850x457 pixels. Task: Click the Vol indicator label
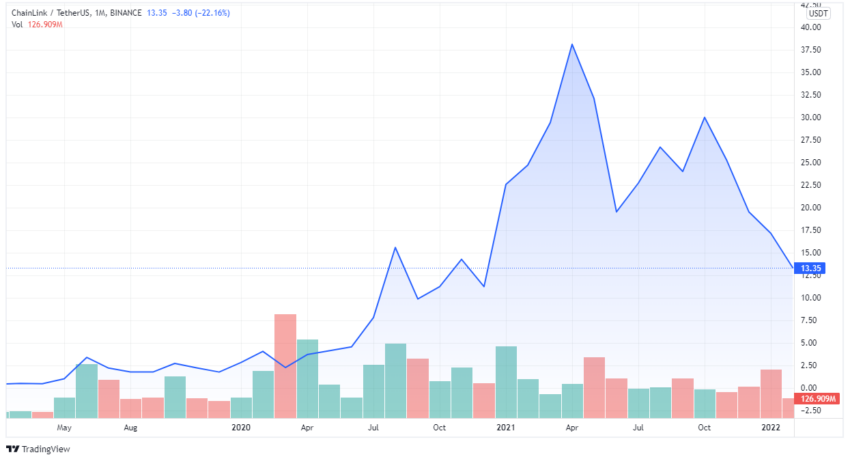point(17,24)
